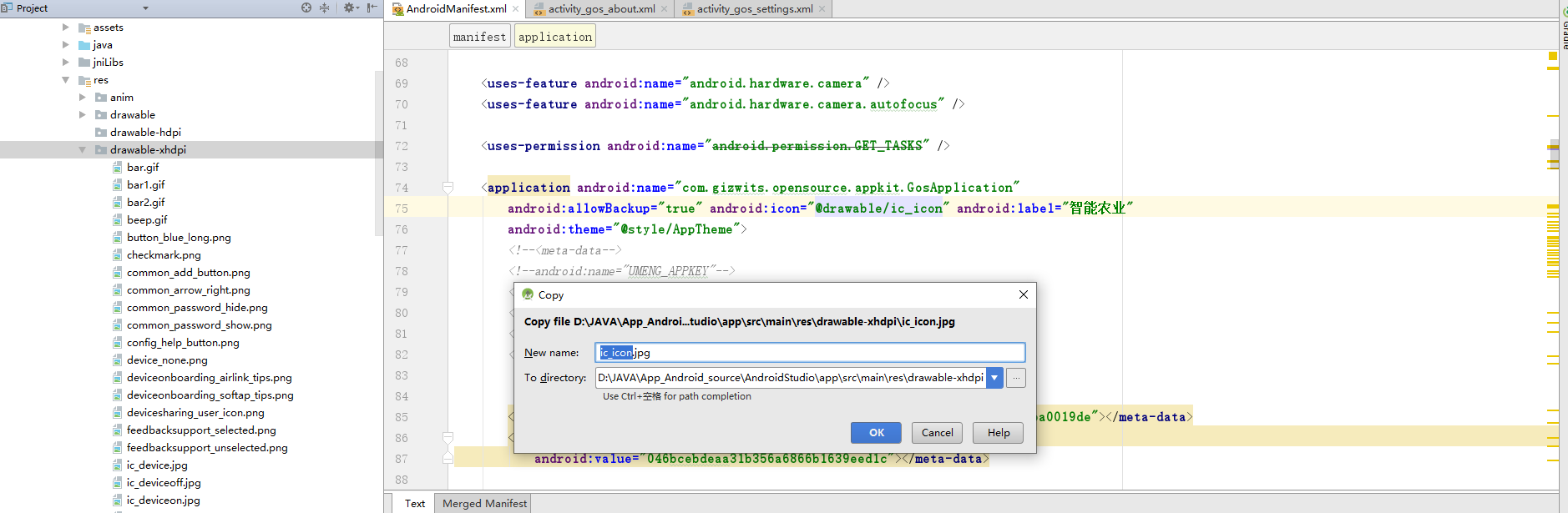Open the Project view type dropdown
The width and height of the screenshot is (1568, 513).
pos(145,8)
